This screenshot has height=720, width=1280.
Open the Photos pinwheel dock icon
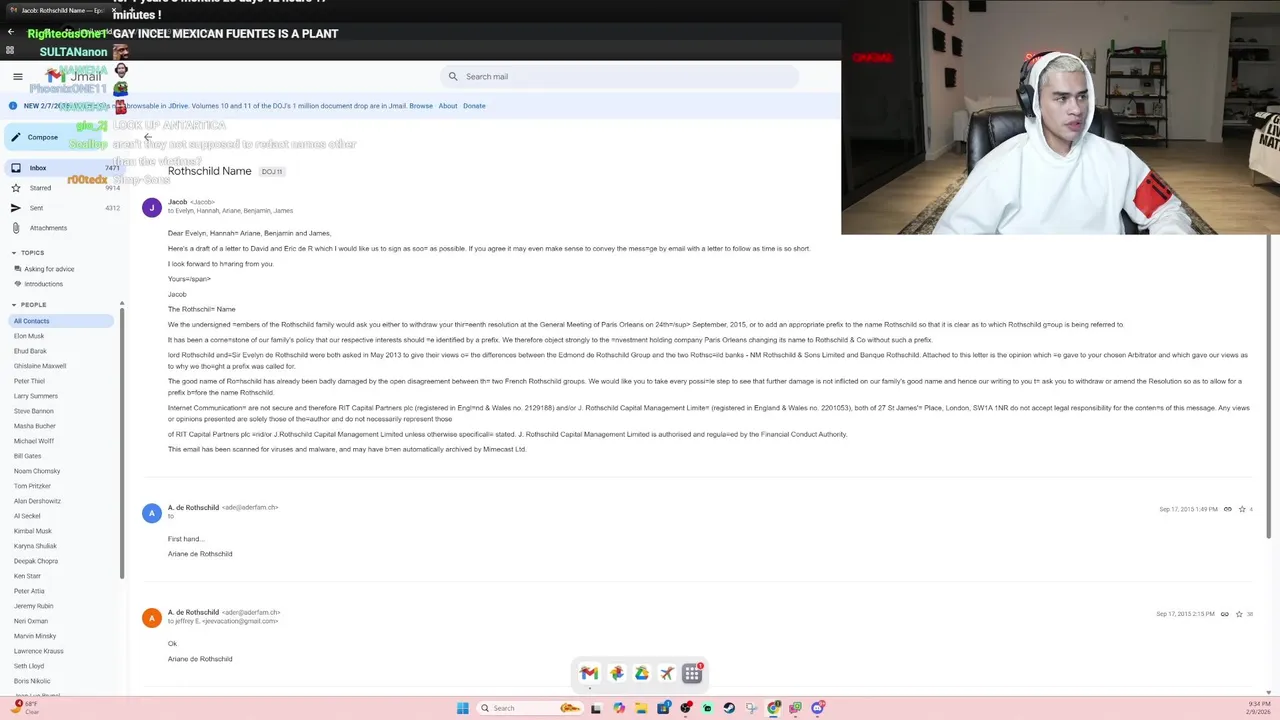tap(616, 673)
